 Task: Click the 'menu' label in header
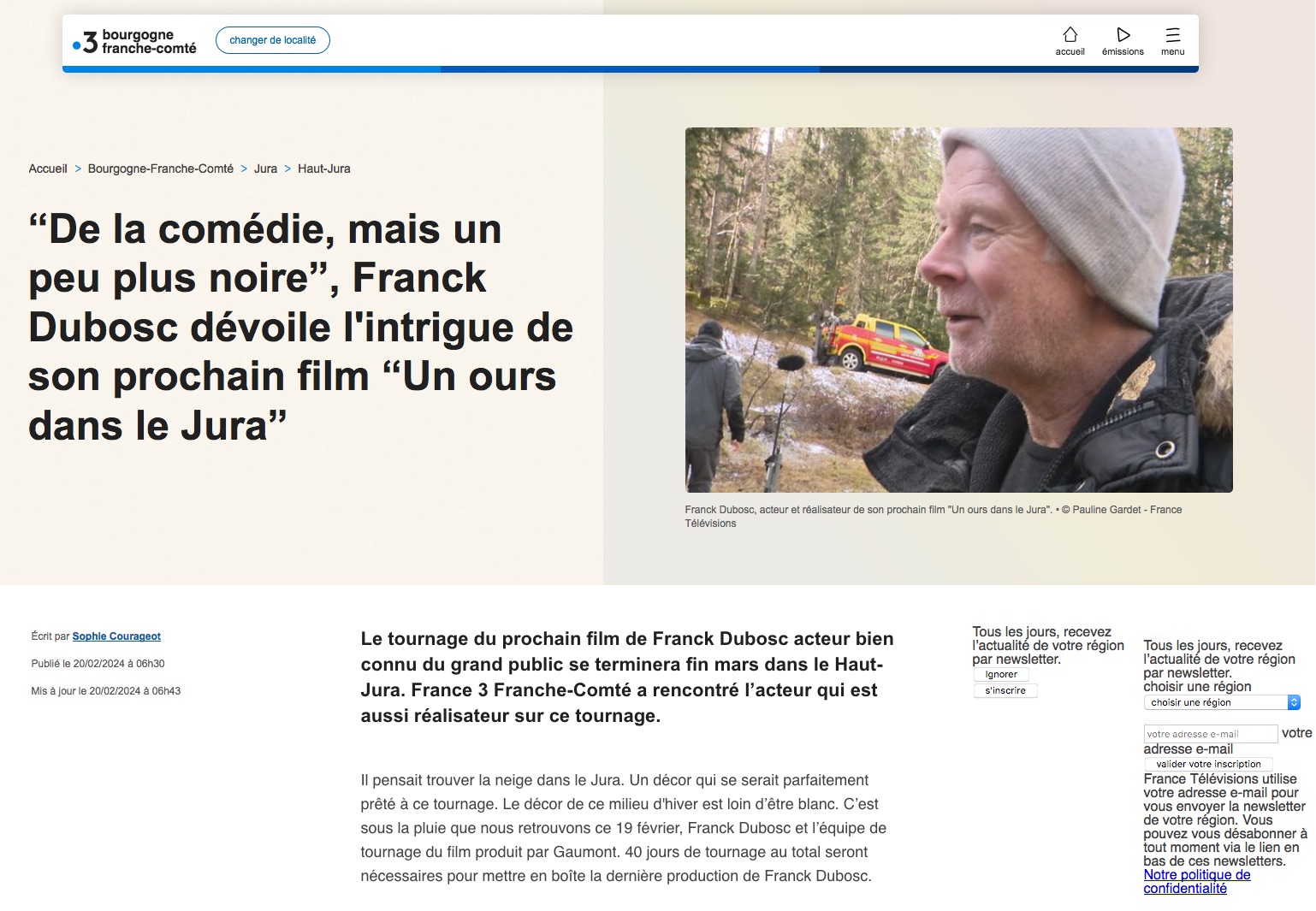tap(1172, 52)
